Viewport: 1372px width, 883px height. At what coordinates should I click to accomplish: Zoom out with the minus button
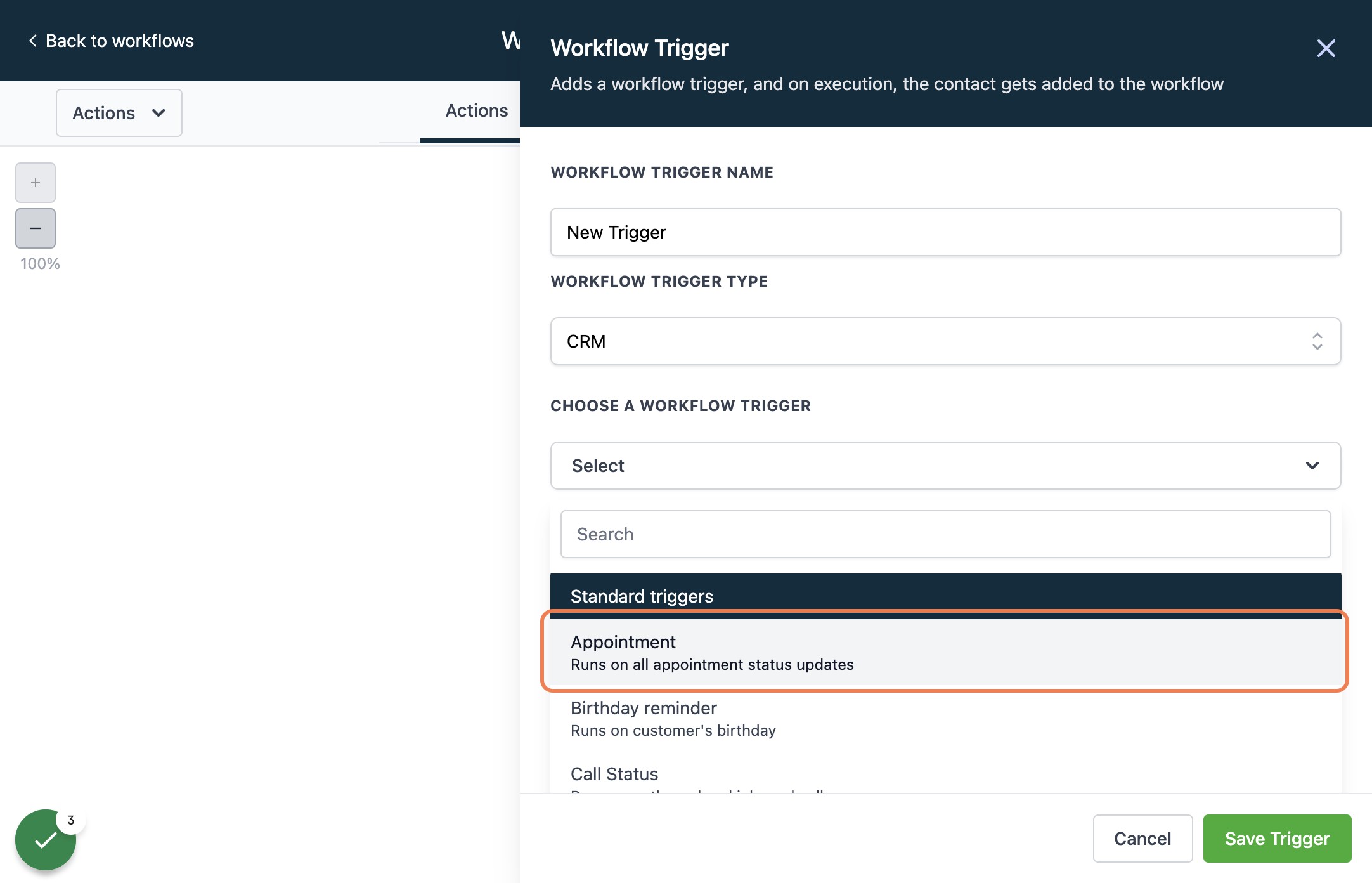coord(36,228)
